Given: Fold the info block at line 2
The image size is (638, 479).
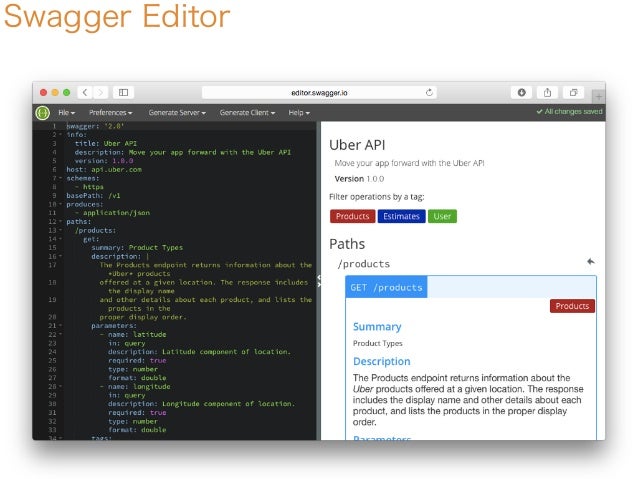Looking at the screenshot, I should click(x=61, y=135).
